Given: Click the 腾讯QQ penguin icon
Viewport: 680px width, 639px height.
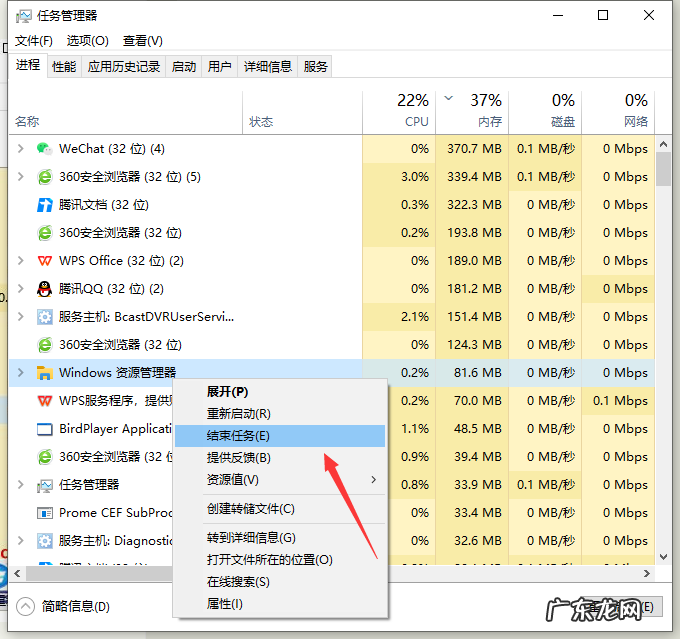Looking at the screenshot, I should (x=44, y=289).
